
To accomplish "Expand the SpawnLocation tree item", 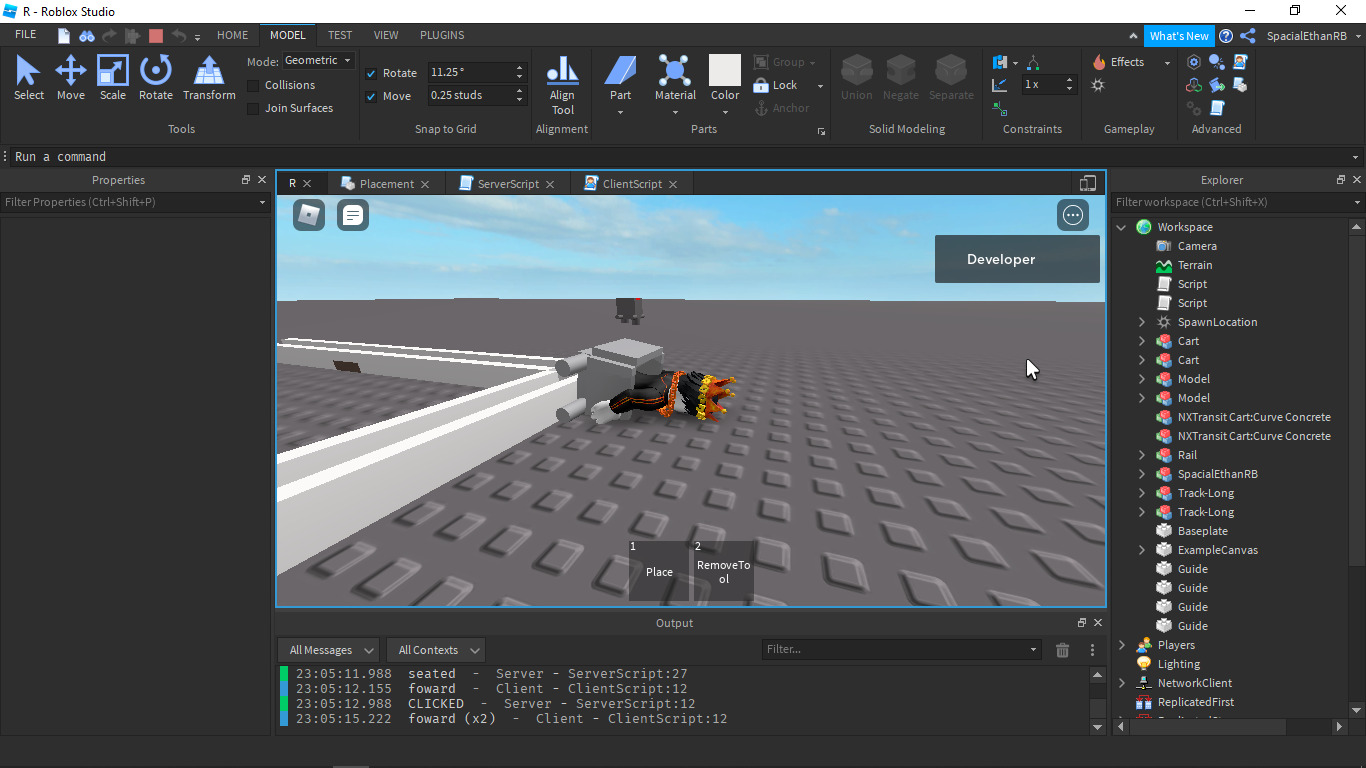I will (1141, 321).
